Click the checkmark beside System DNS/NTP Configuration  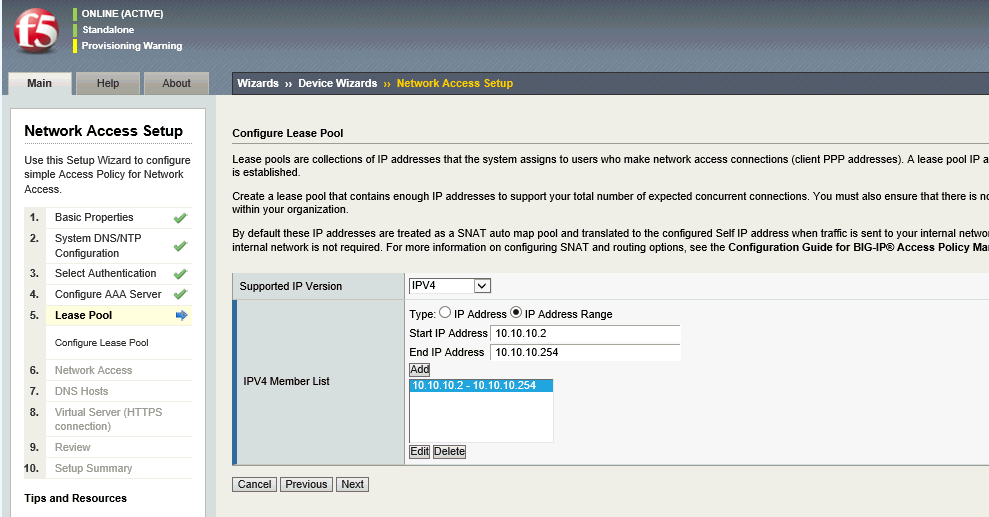pyautogui.click(x=180, y=246)
